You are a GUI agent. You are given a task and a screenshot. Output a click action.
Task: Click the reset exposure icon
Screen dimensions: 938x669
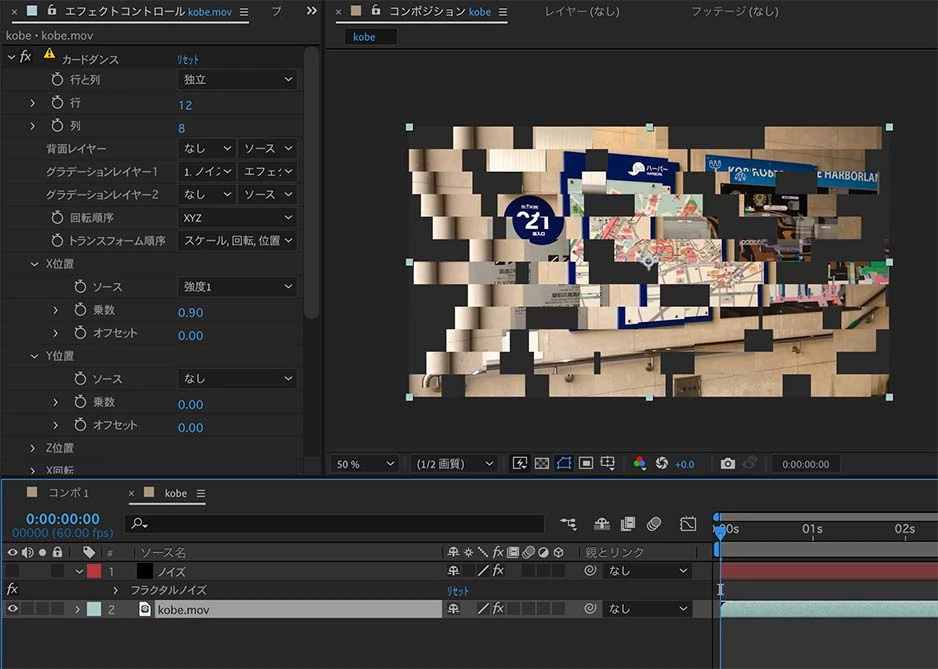click(661, 464)
